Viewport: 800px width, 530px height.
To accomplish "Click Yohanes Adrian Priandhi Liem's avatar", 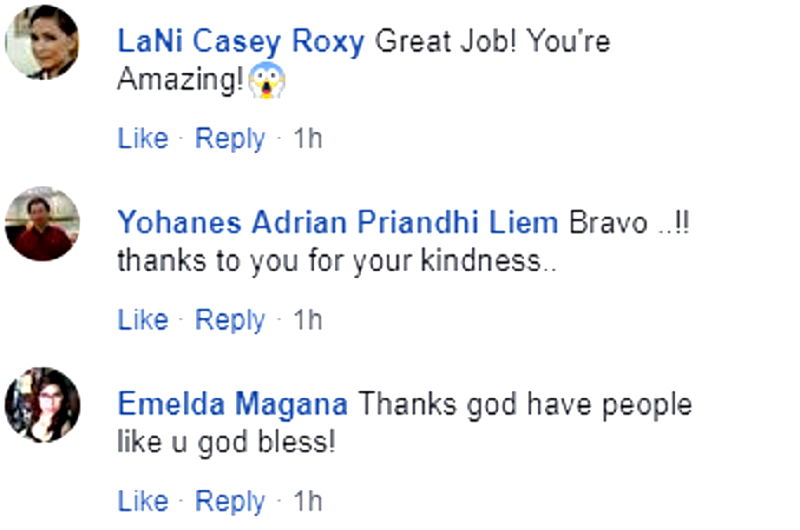I will (42, 224).
